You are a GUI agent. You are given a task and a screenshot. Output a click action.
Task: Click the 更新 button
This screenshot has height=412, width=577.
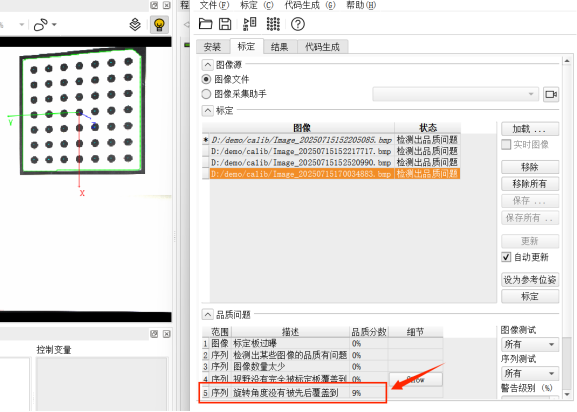tap(530, 241)
